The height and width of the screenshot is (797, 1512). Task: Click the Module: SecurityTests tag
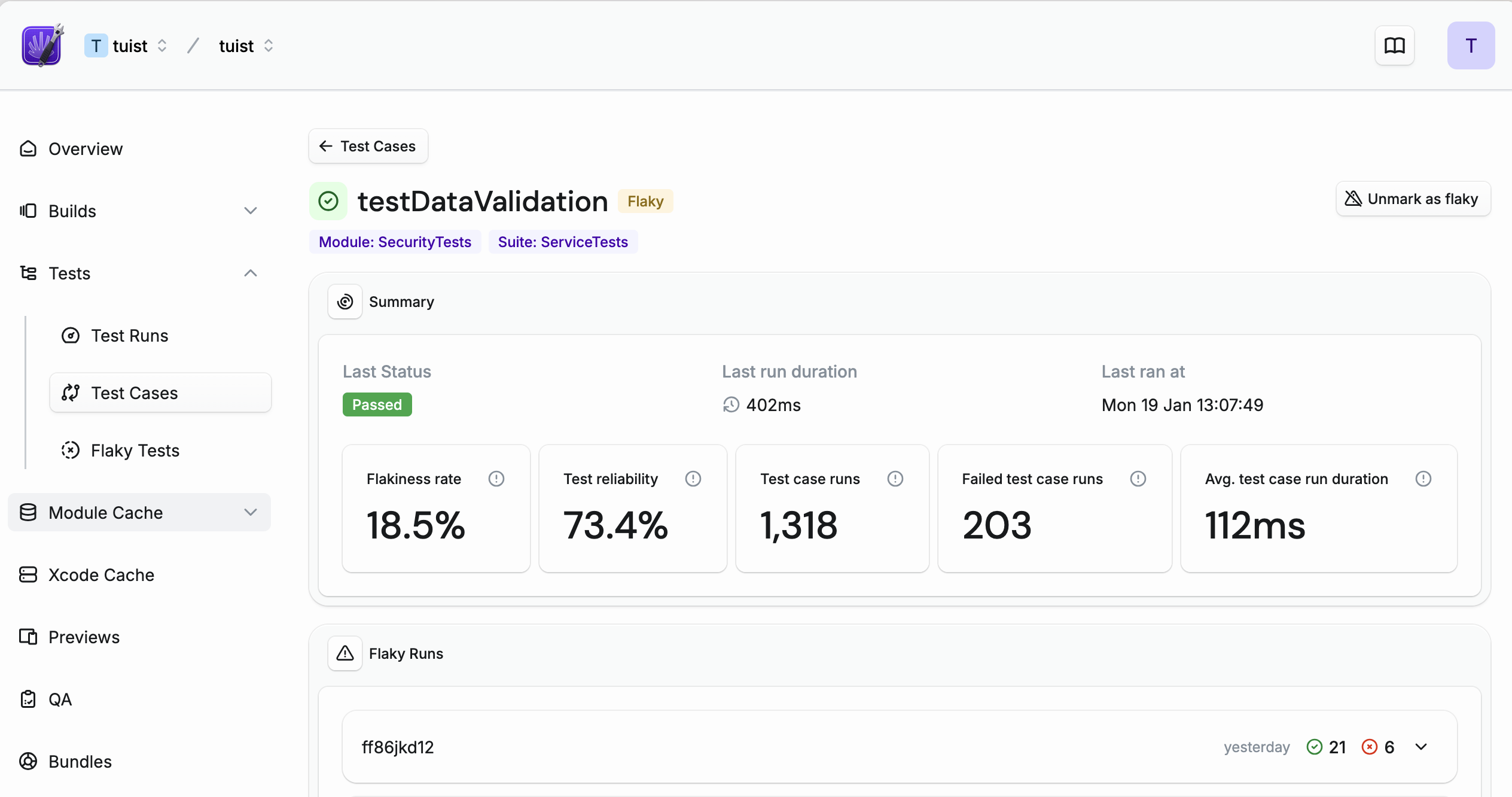click(x=395, y=242)
